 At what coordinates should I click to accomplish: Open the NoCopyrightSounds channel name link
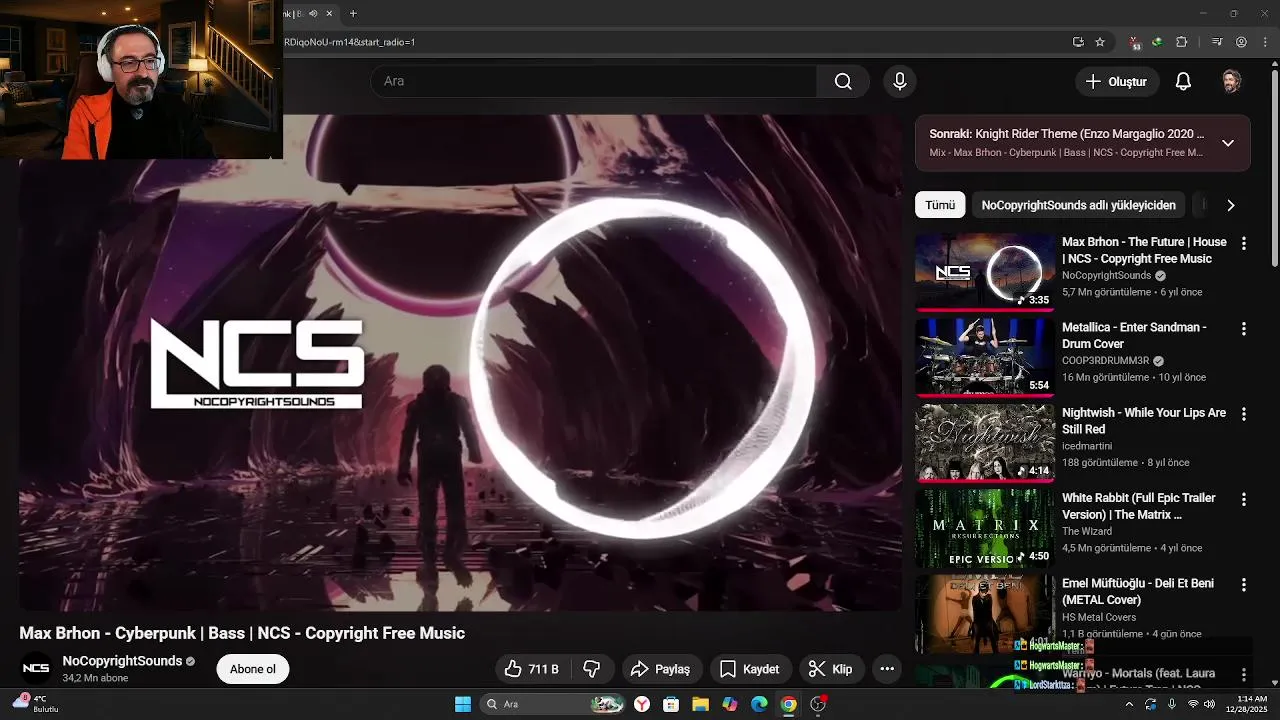pos(122,661)
